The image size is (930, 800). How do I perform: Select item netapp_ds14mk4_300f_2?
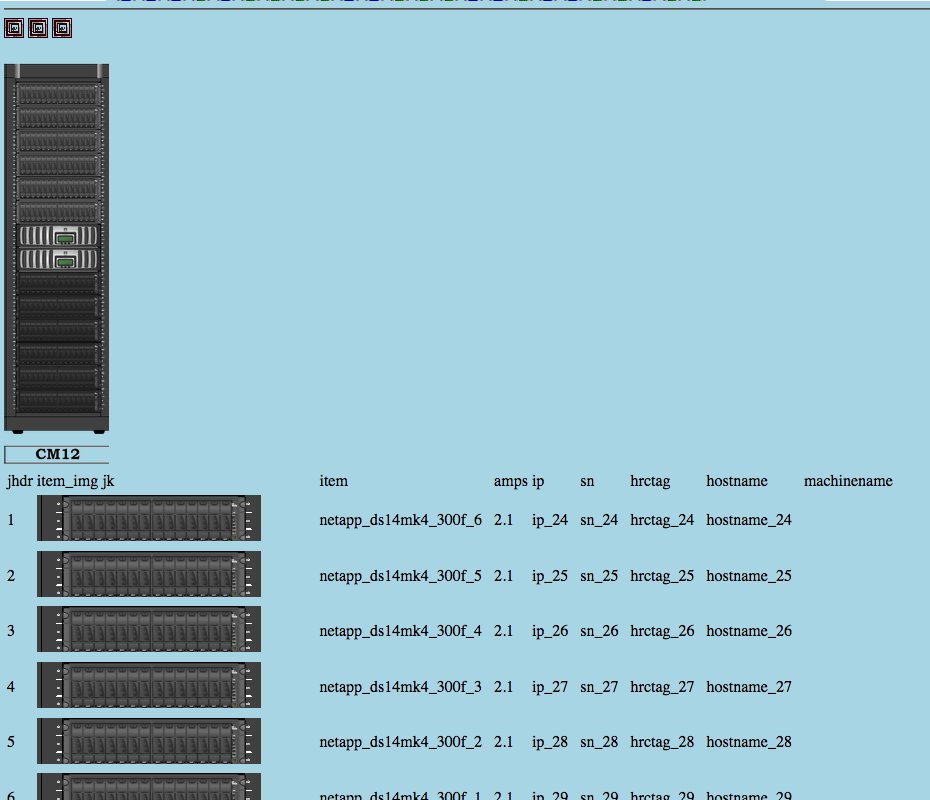pos(400,742)
